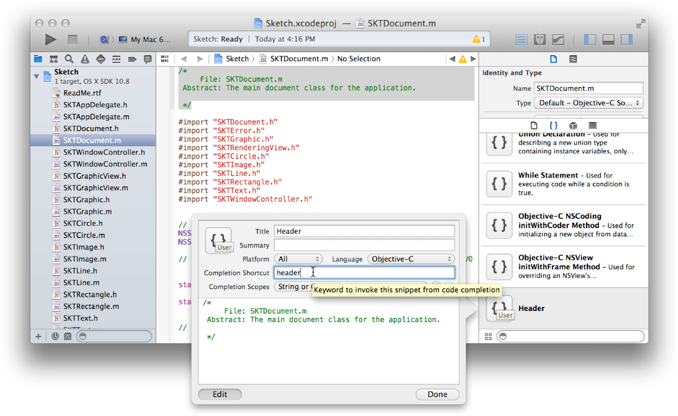
Task: Click Done in the snippet popover
Action: point(437,394)
